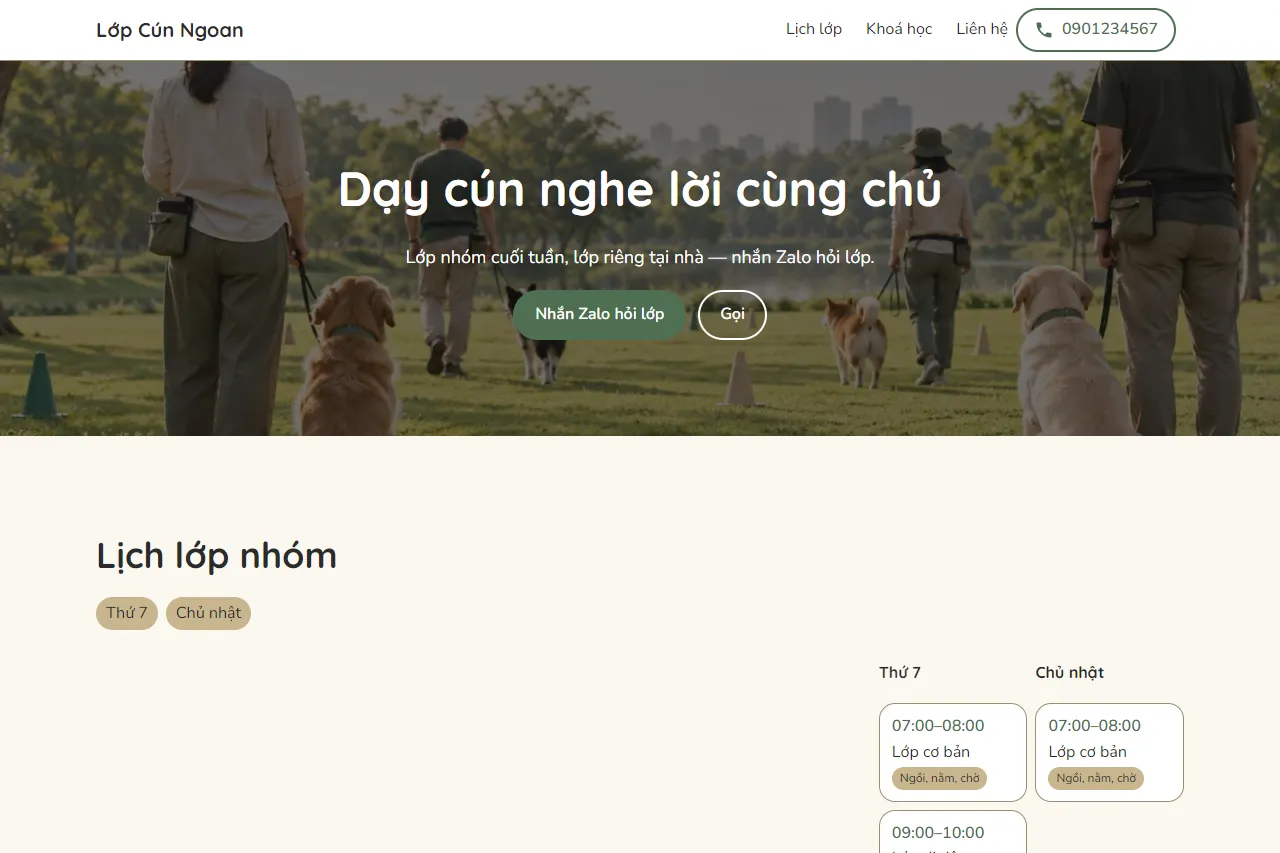Open Chủ nhật 07:00–08:00 class card
This screenshot has width=1280, height=853.
point(1109,752)
